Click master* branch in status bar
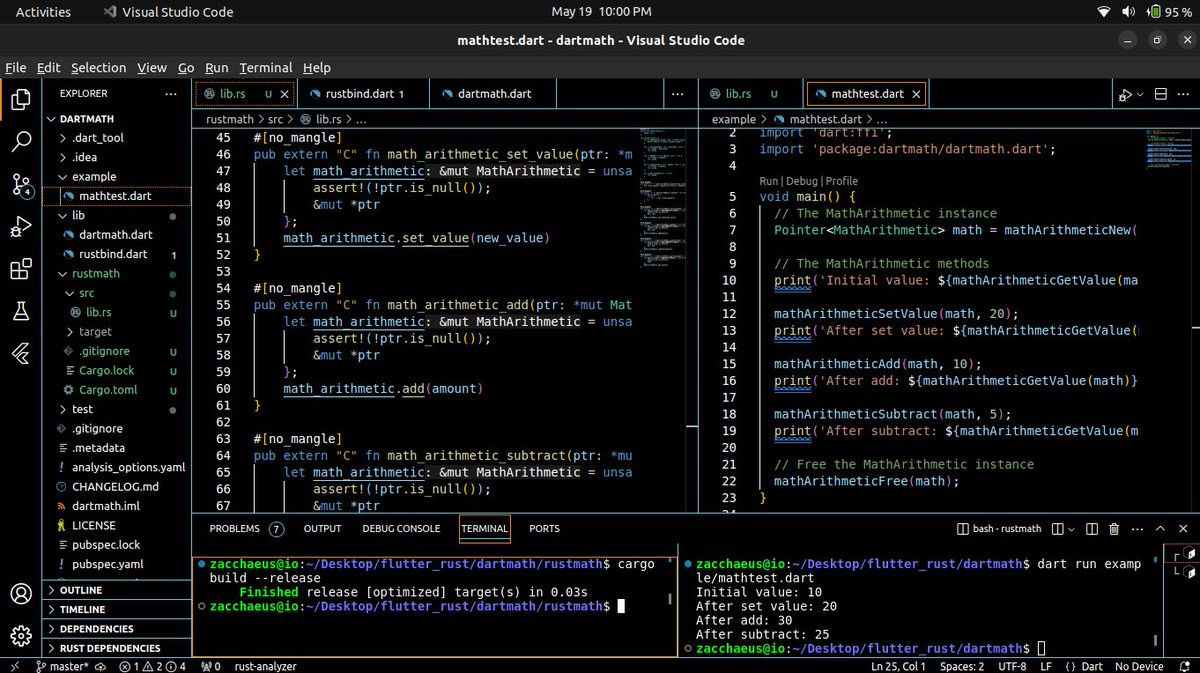Screen dimensions: 1200x673 pyautogui.click(x=62, y=666)
